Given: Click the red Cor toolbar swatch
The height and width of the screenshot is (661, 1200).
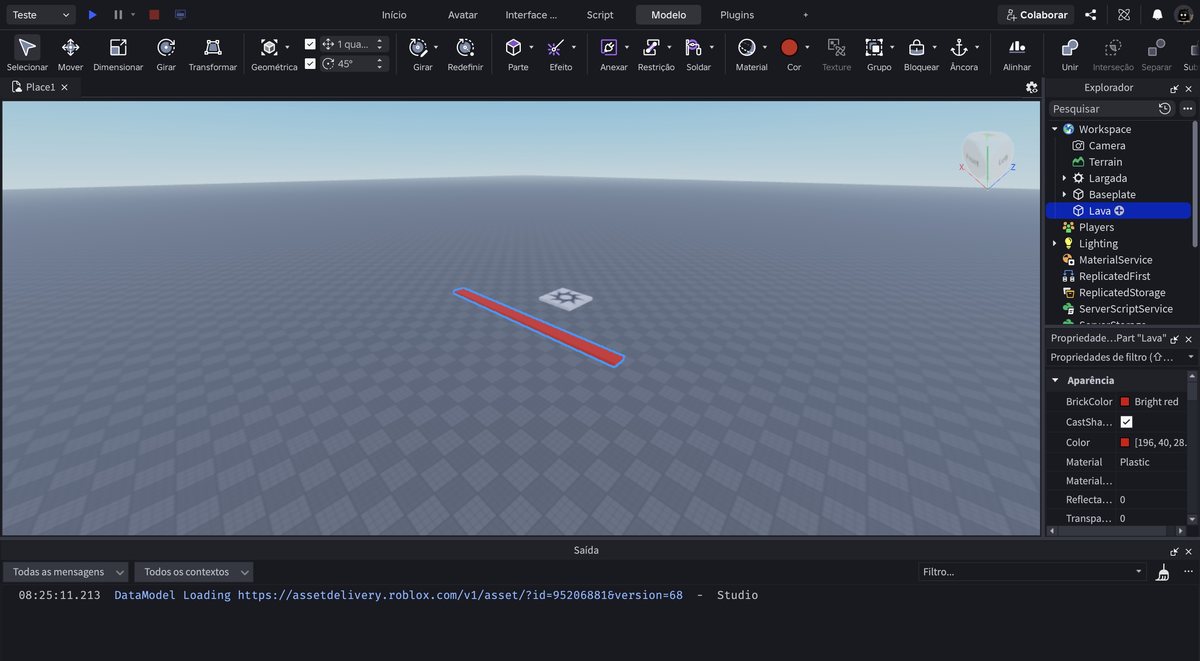Looking at the screenshot, I should click(788, 47).
